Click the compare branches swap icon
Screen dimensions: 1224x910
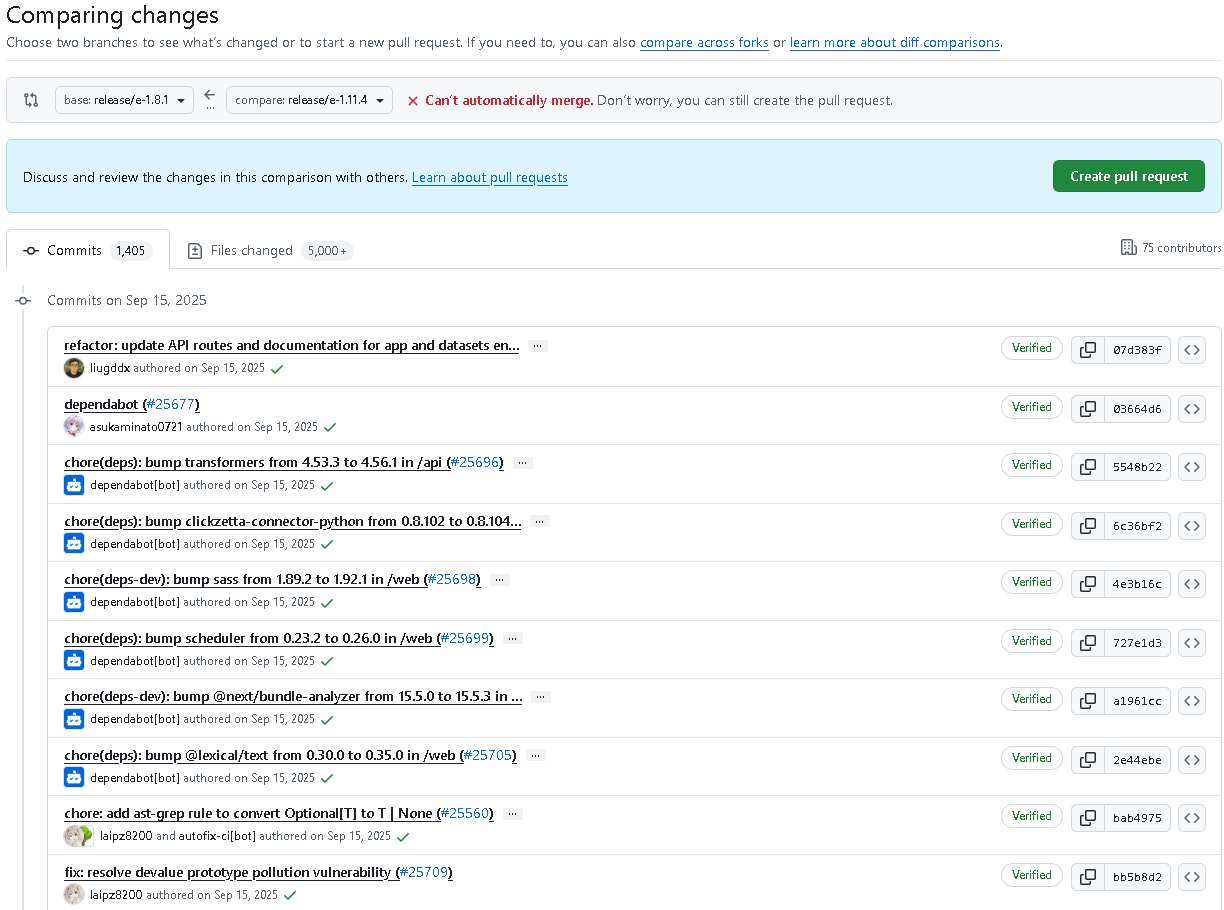(31, 100)
